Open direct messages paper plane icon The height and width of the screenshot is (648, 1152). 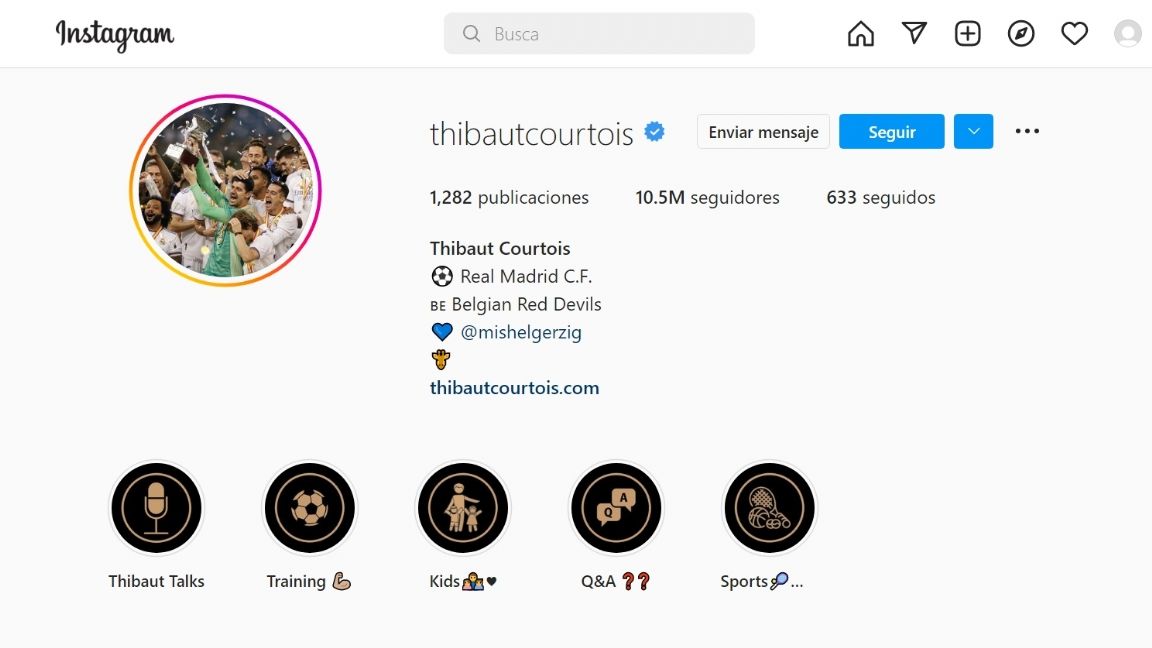914,33
